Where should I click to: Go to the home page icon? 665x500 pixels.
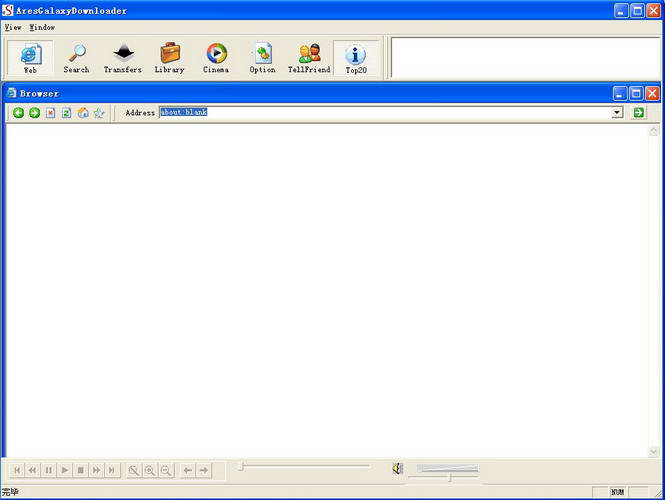[83, 113]
